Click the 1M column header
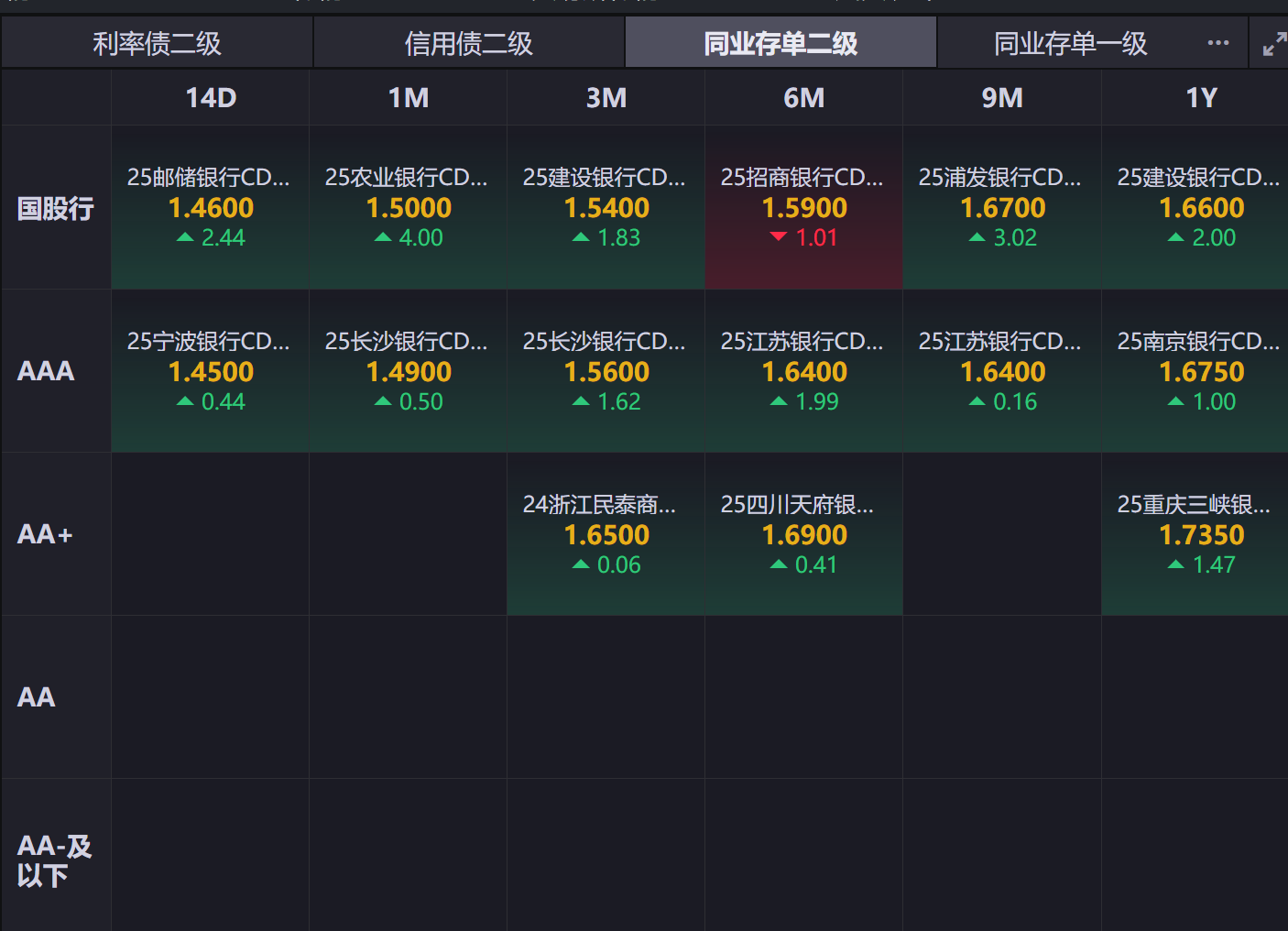1288x931 pixels. [x=409, y=97]
